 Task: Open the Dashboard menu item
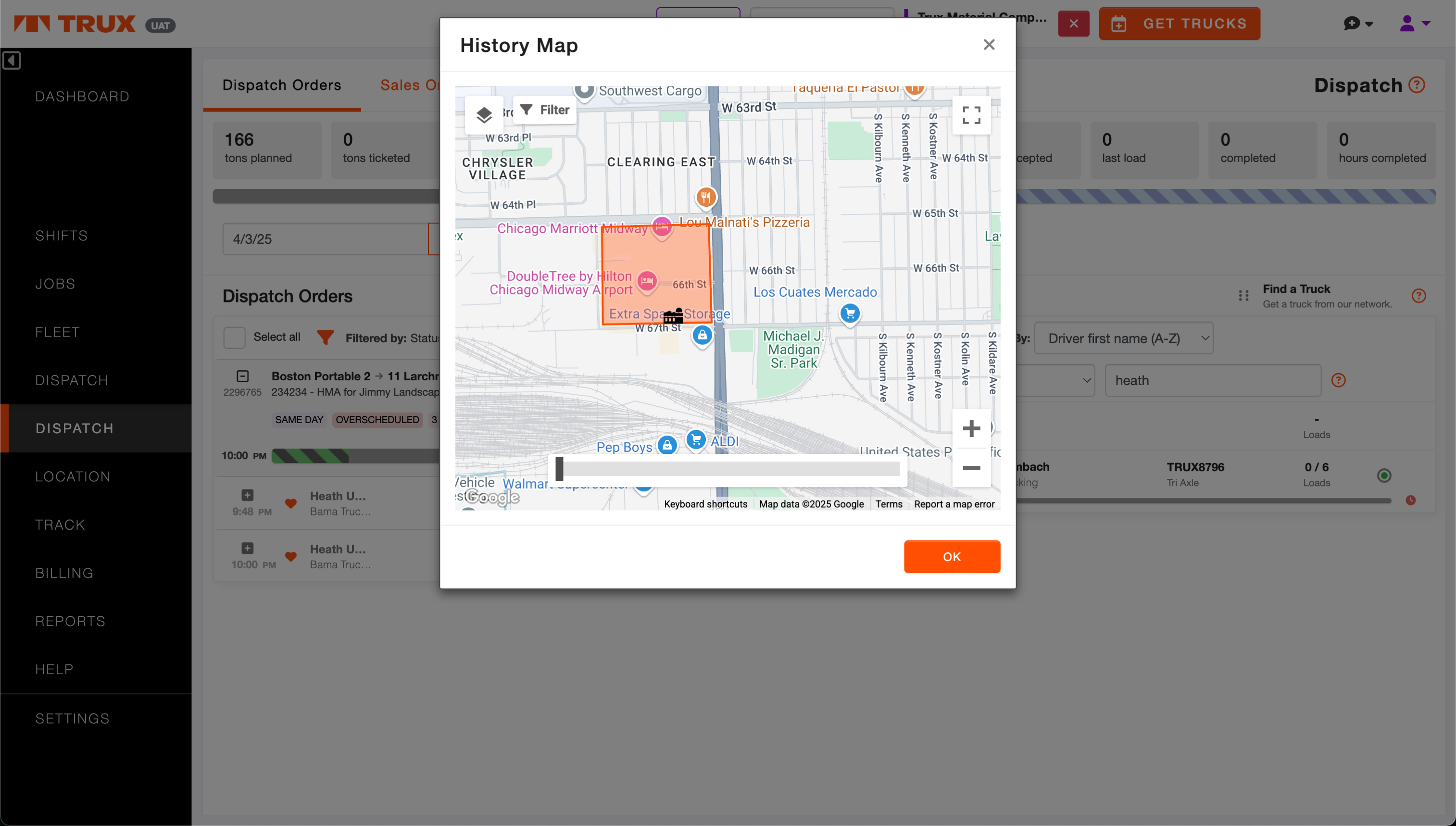(x=82, y=97)
